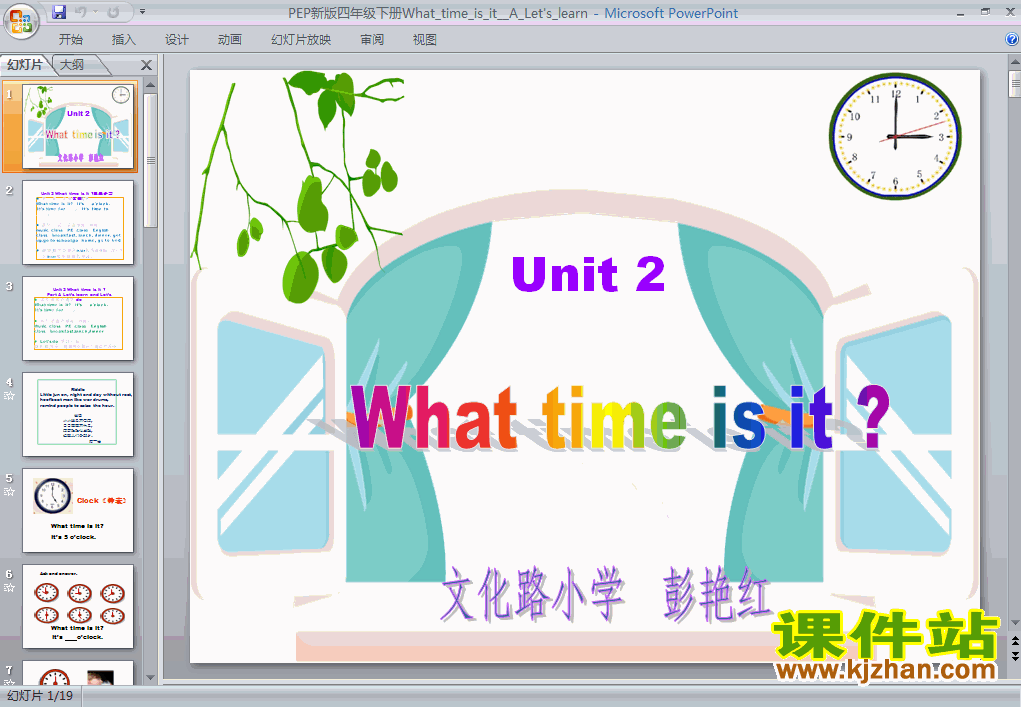Click the Undo arrow icon

click(x=81, y=12)
